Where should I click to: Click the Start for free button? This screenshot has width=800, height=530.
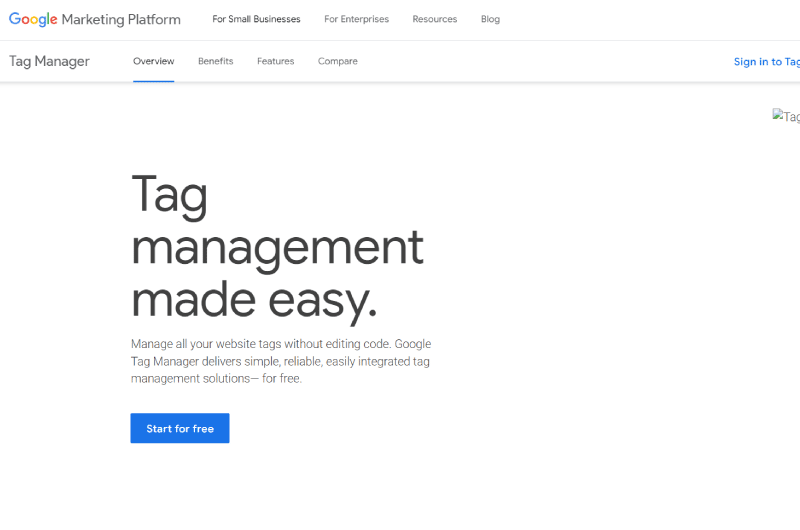(x=180, y=428)
